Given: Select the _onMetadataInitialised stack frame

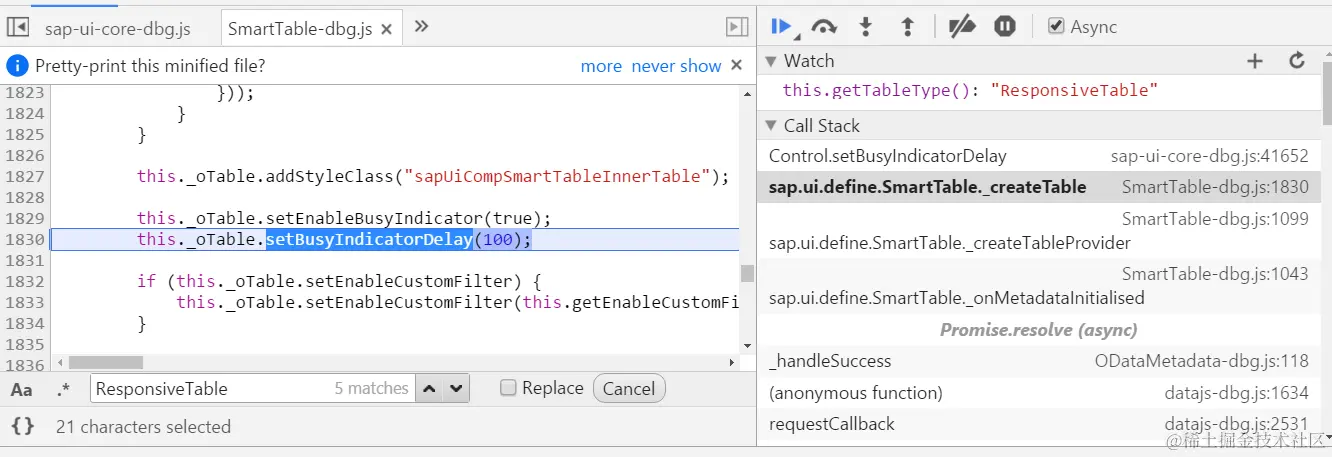Looking at the screenshot, I should click(x=1038, y=286).
